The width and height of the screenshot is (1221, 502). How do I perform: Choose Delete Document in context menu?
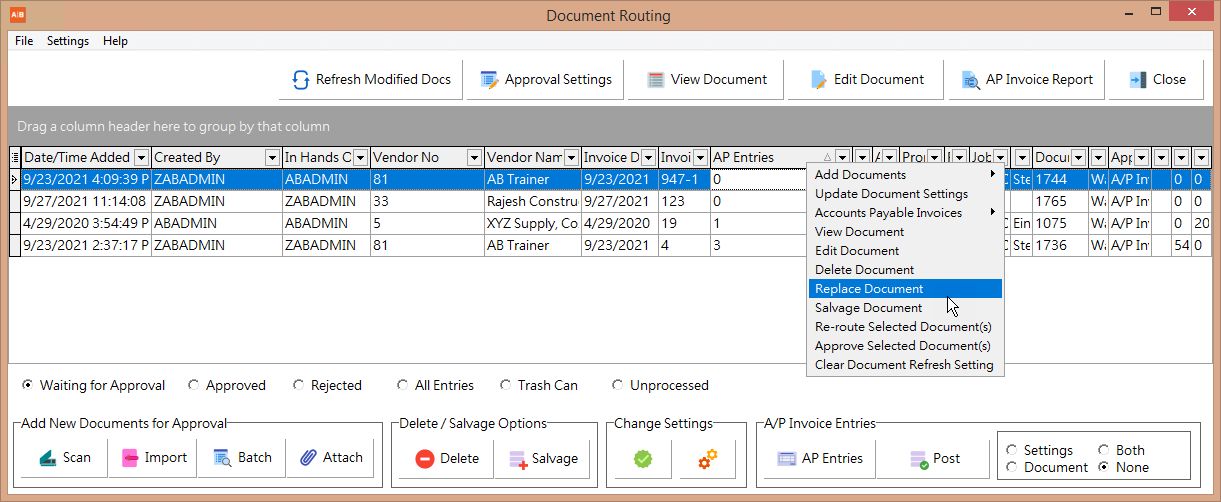[905, 270]
